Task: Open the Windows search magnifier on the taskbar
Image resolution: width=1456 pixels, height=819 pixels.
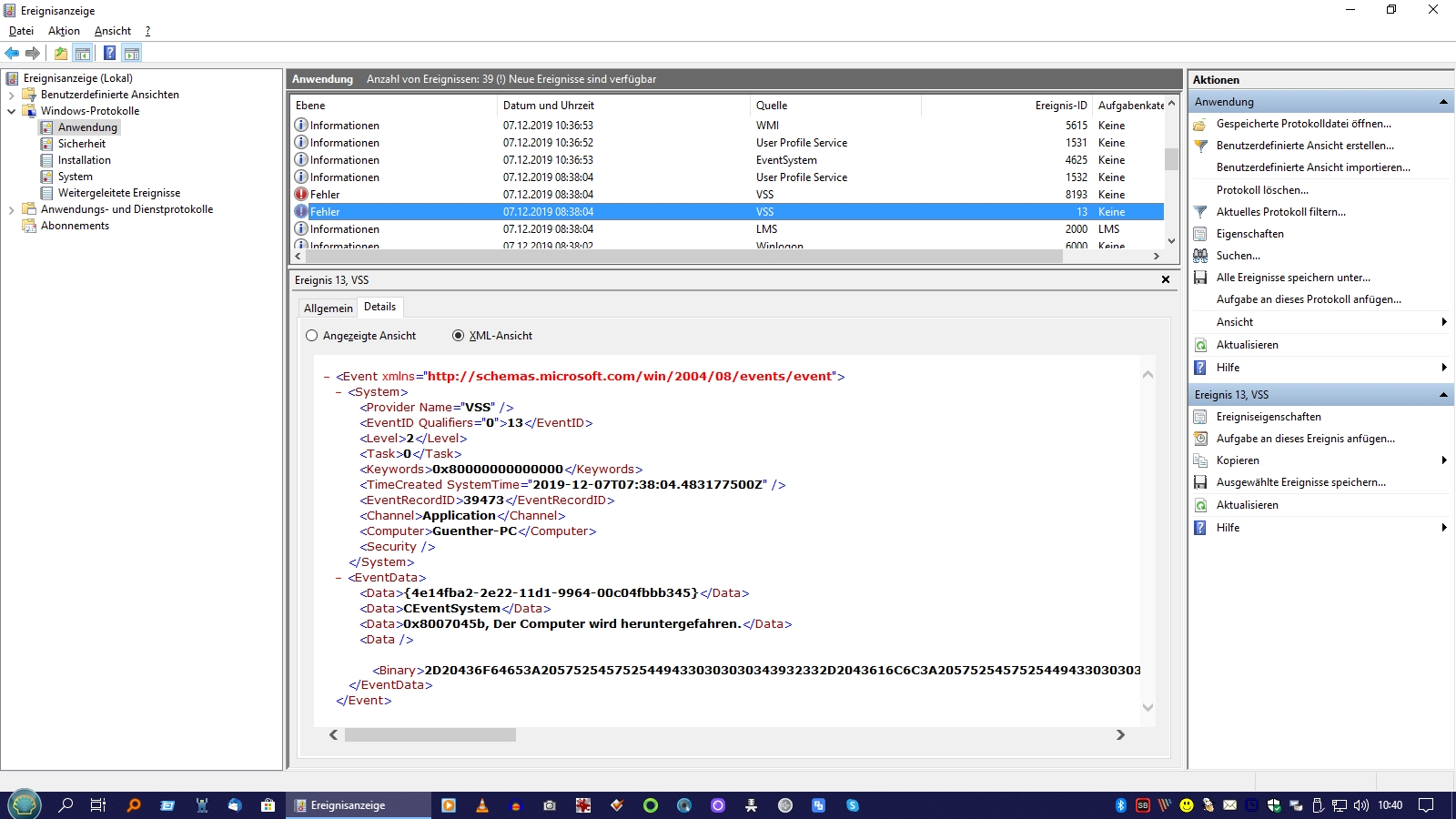Action: pyautogui.click(x=66, y=805)
